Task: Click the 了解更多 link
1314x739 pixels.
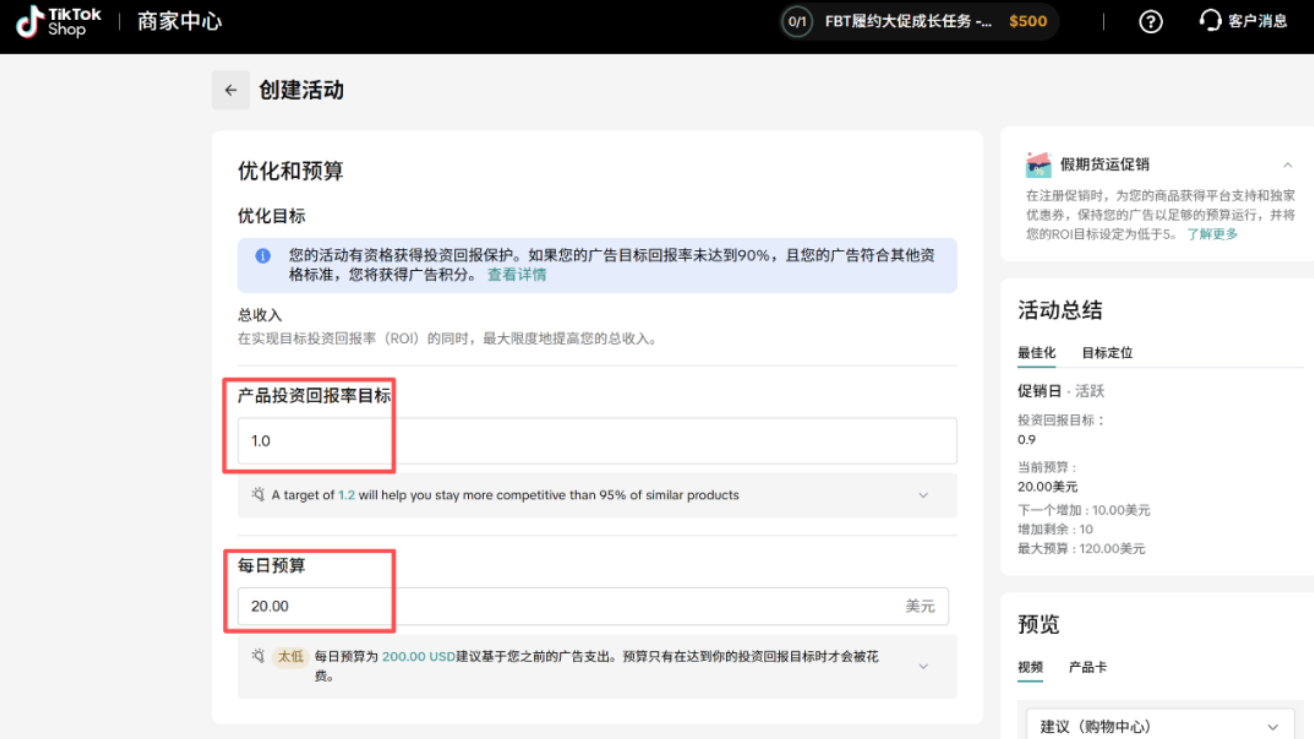Action: point(1212,233)
